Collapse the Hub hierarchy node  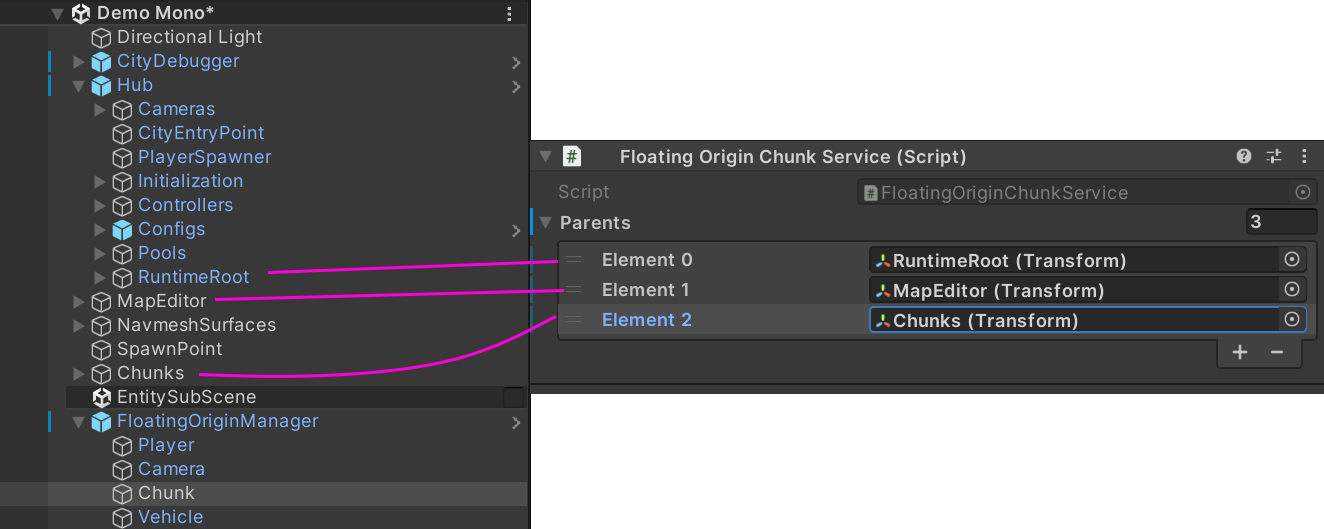[x=78, y=85]
